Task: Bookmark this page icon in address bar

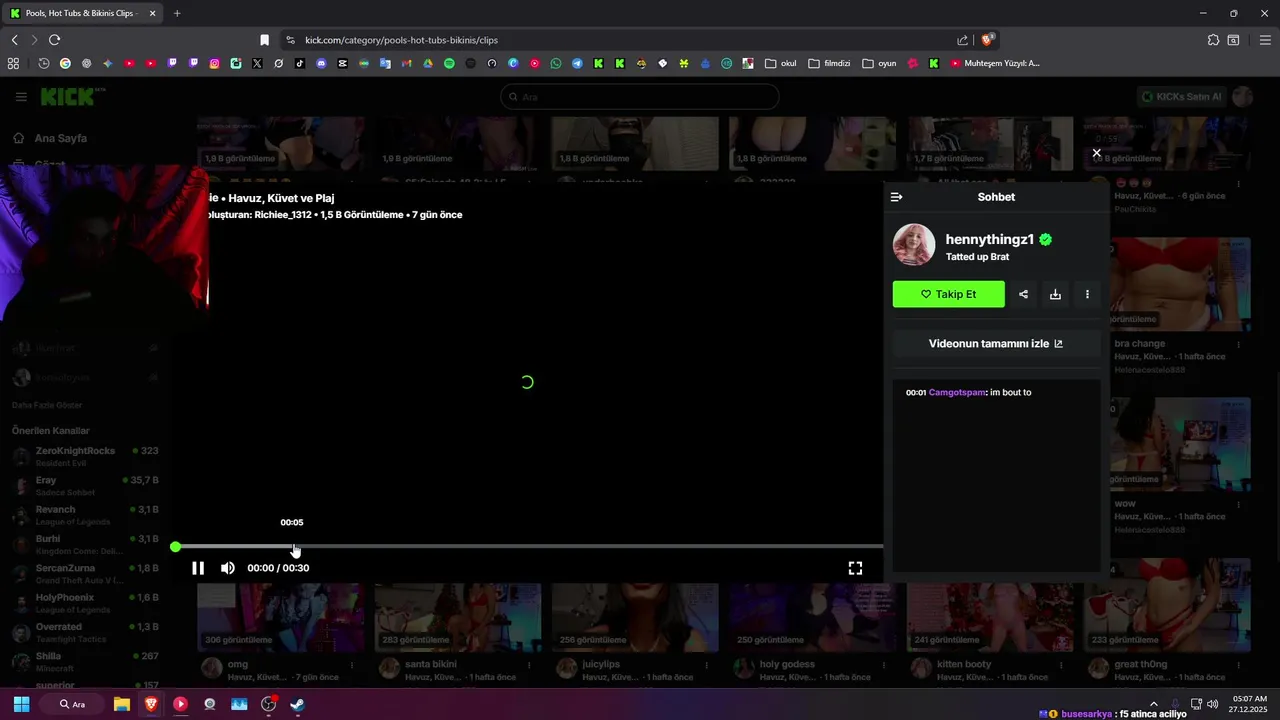Action: pos(264,40)
